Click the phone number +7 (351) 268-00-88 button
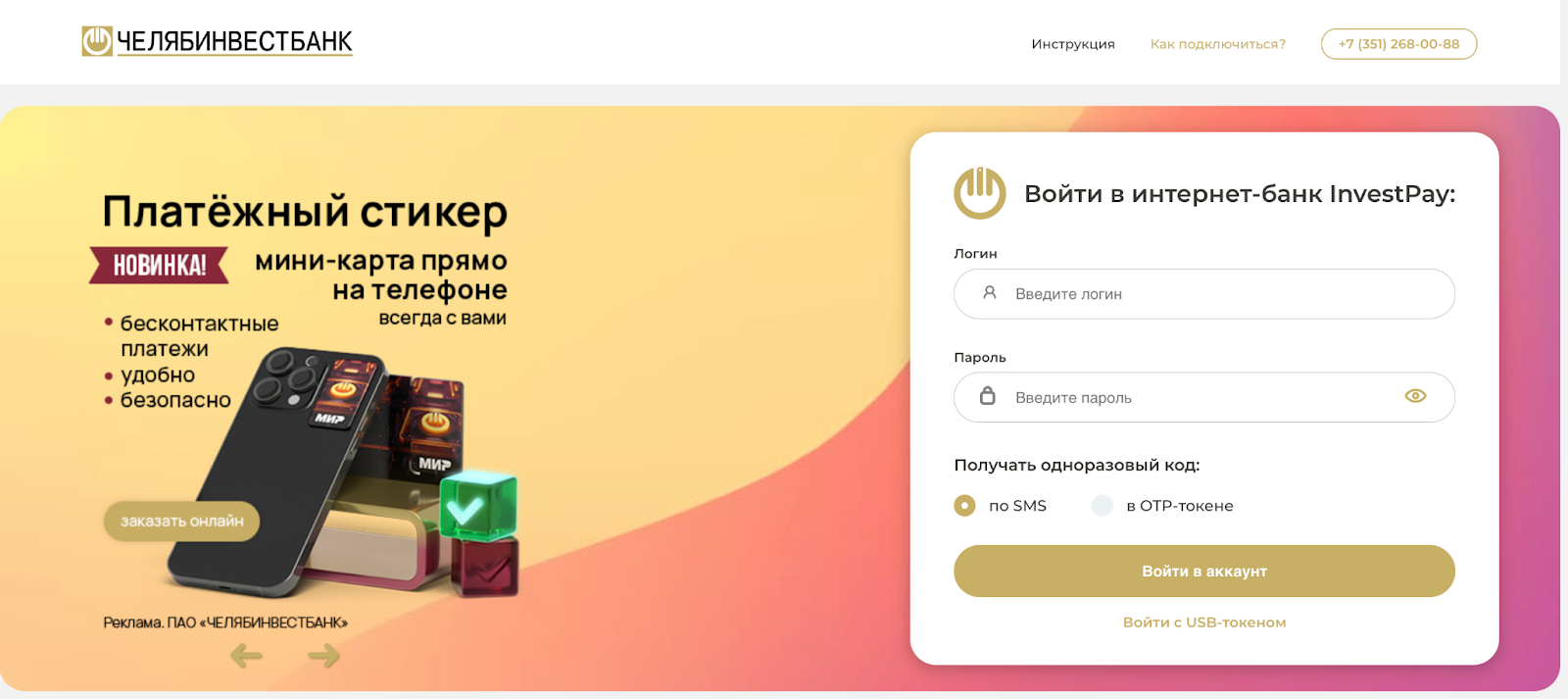 coord(1398,44)
